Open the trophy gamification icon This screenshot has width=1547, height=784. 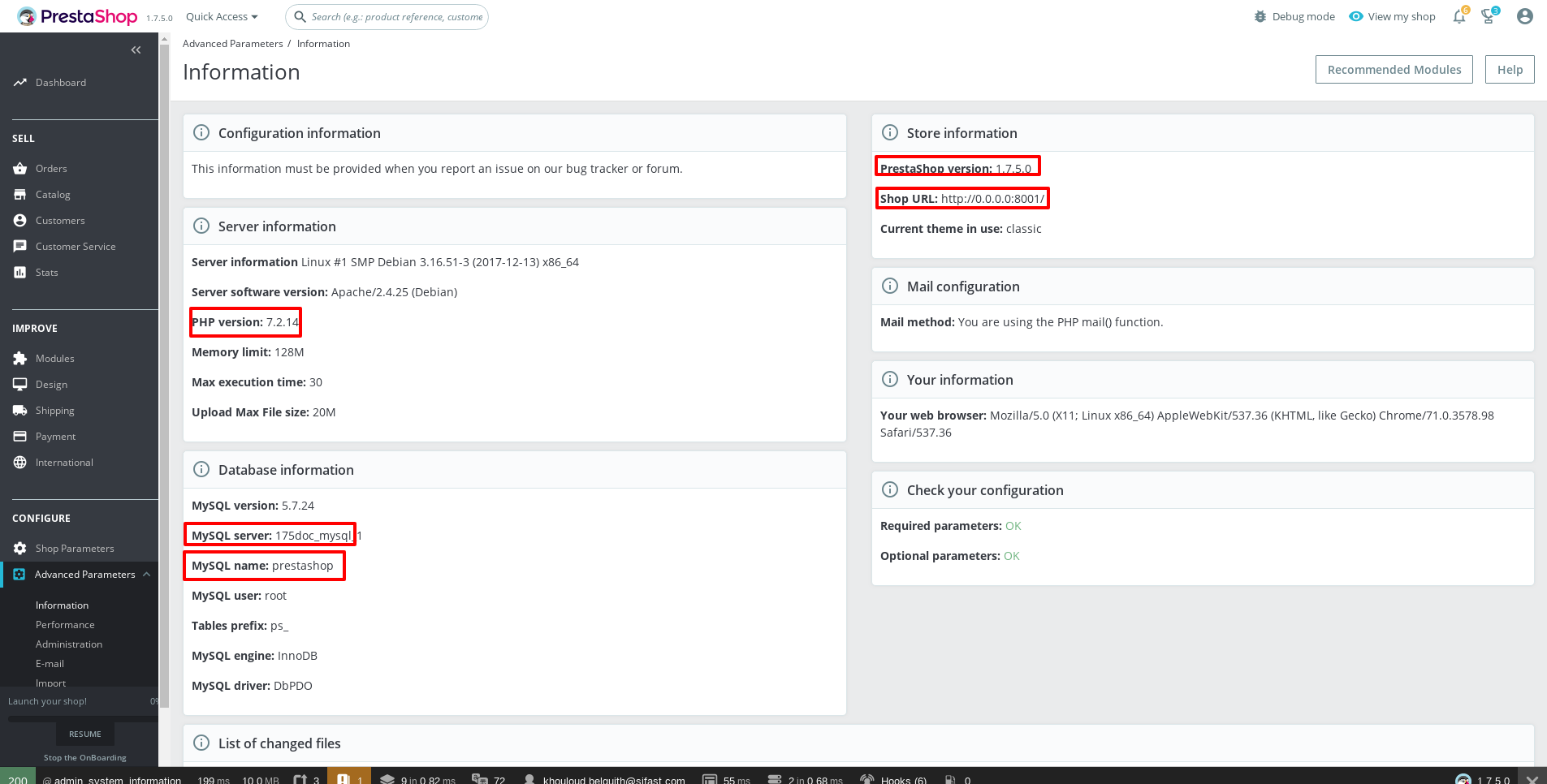[x=1489, y=16]
